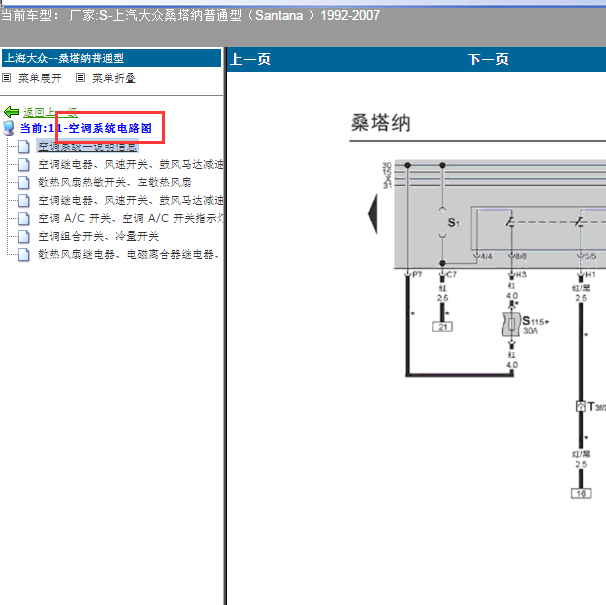This screenshot has width=606, height=605.
Task: Click the S115 30A fuse symbol
Action: pos(511,324)
